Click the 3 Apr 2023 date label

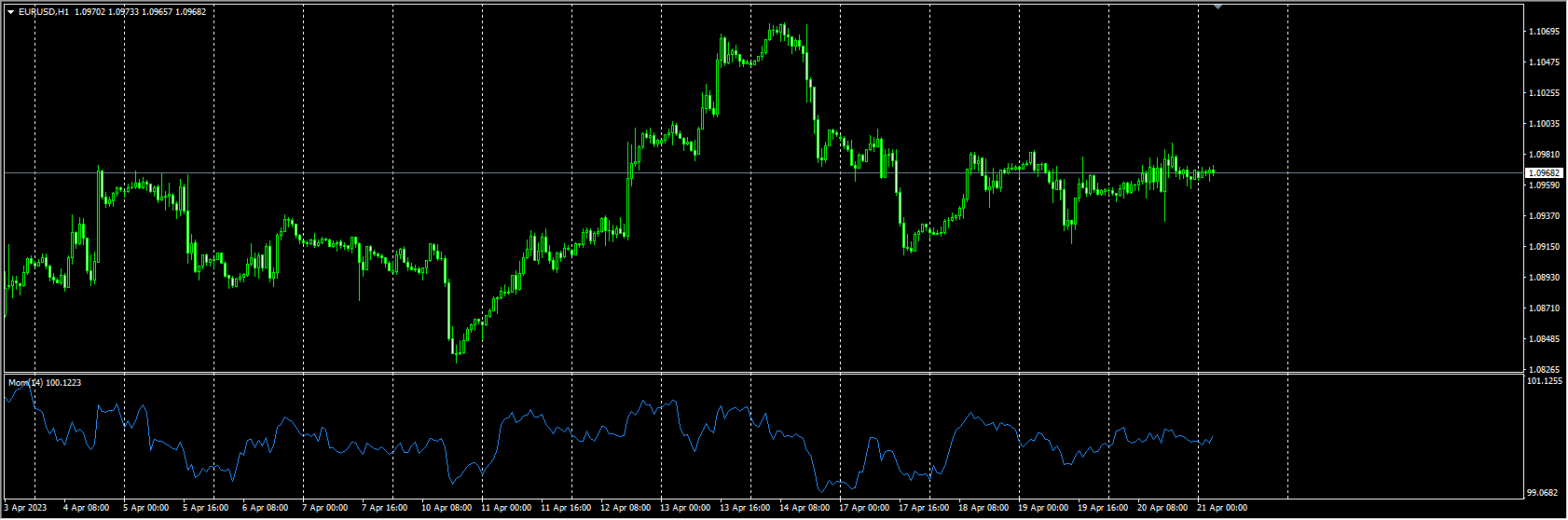(x=25, y=508)
